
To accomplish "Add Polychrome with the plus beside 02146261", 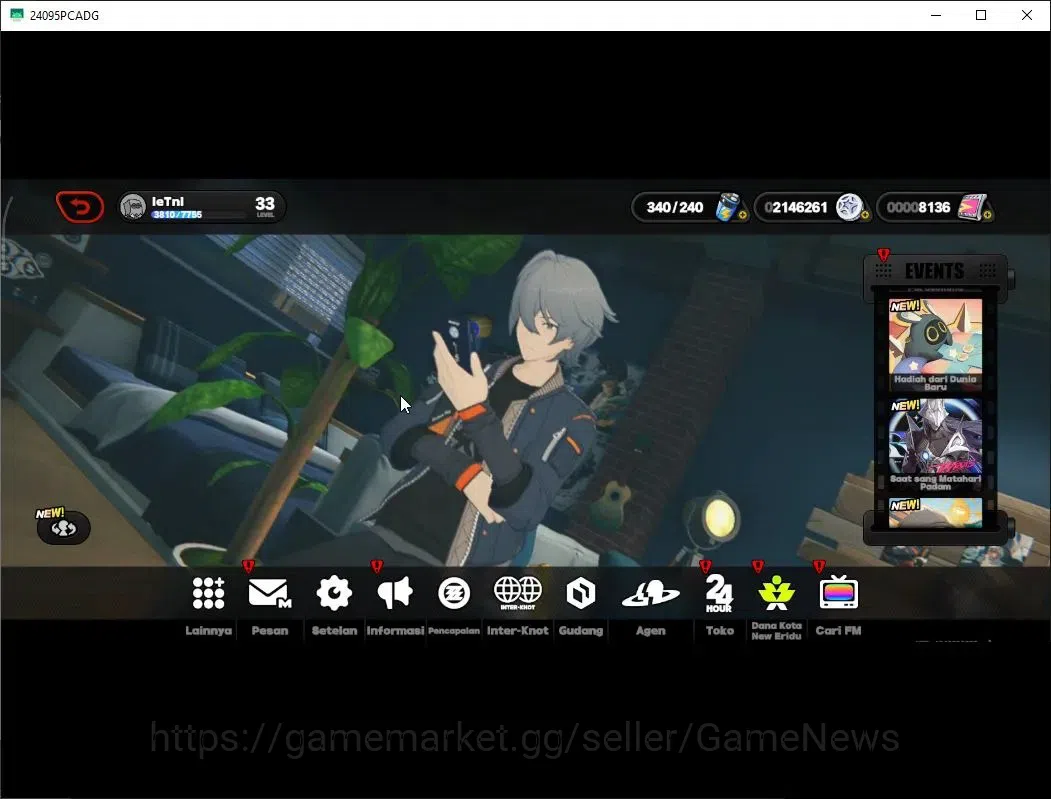I will tap(865, 215).
